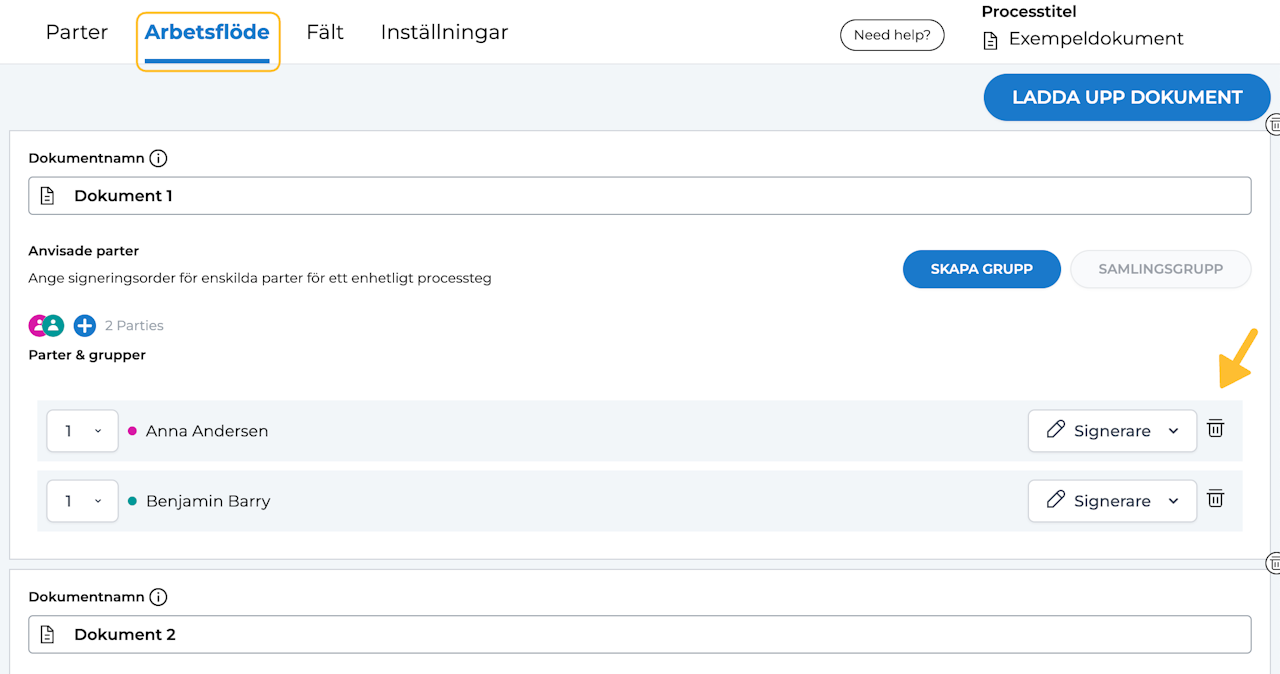Click the Dokument 2 name field

pyautogui.click(x=640, y=635)
